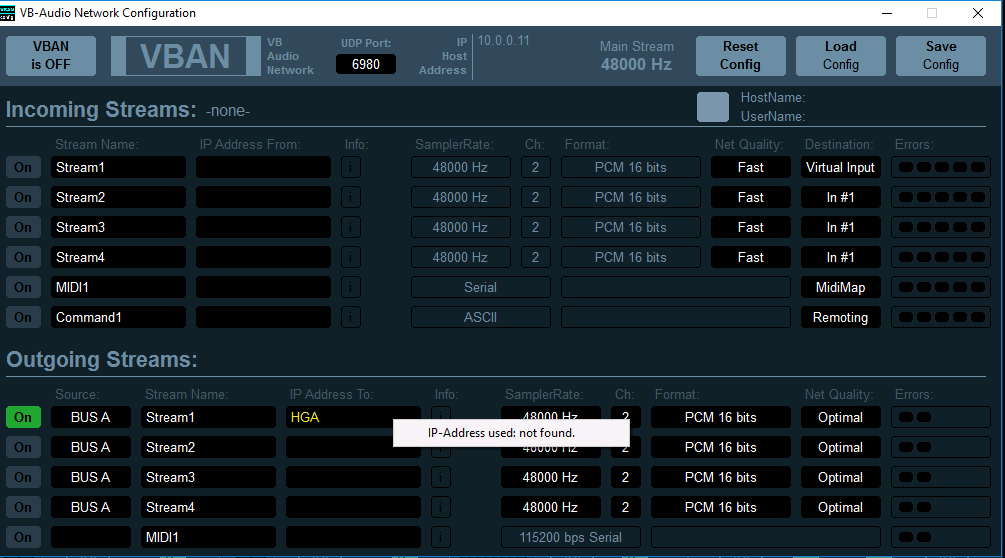Open 115200 bps Serial selector for MIDI1
1005x558 pixels.
pos(570,537)
